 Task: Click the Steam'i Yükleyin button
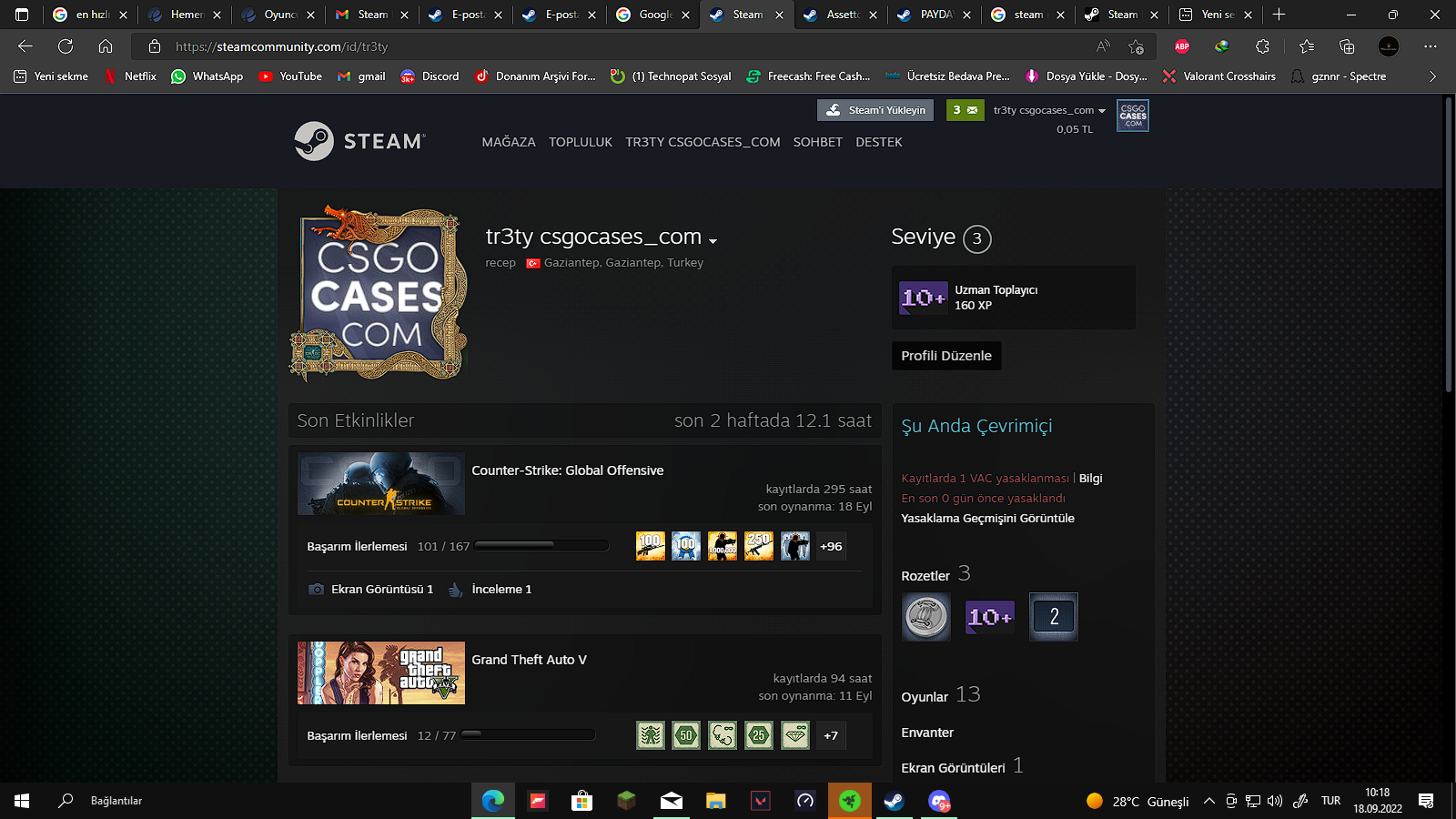coord(877,110)
